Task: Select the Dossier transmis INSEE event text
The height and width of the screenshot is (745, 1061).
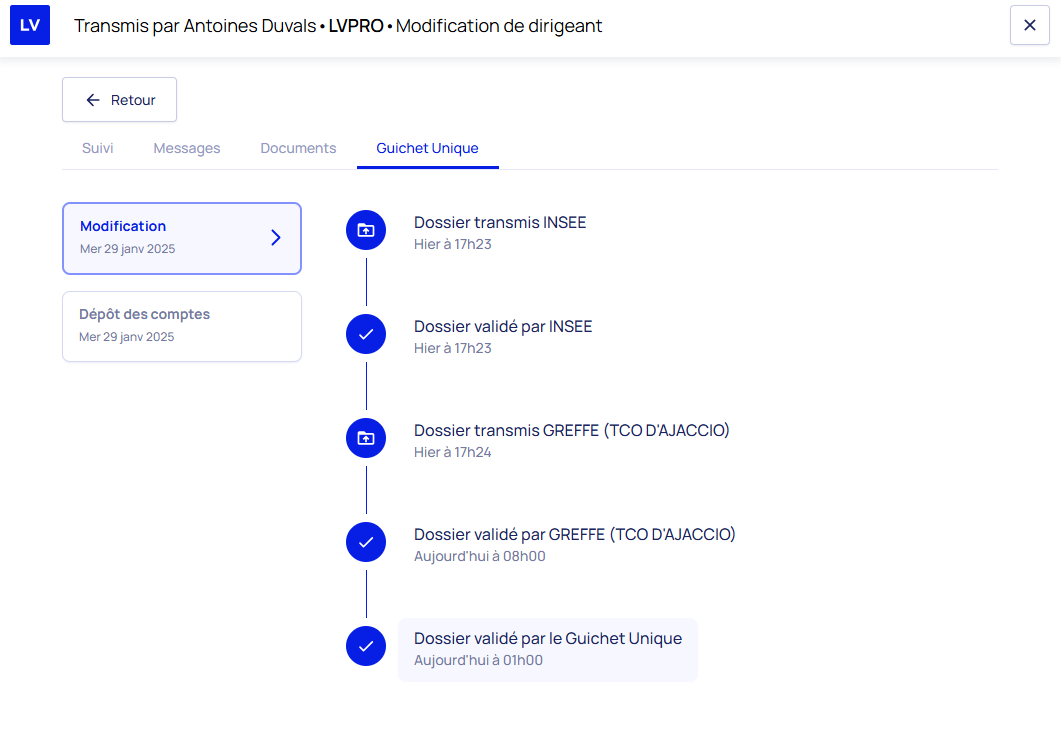Action: click(500, 223)
